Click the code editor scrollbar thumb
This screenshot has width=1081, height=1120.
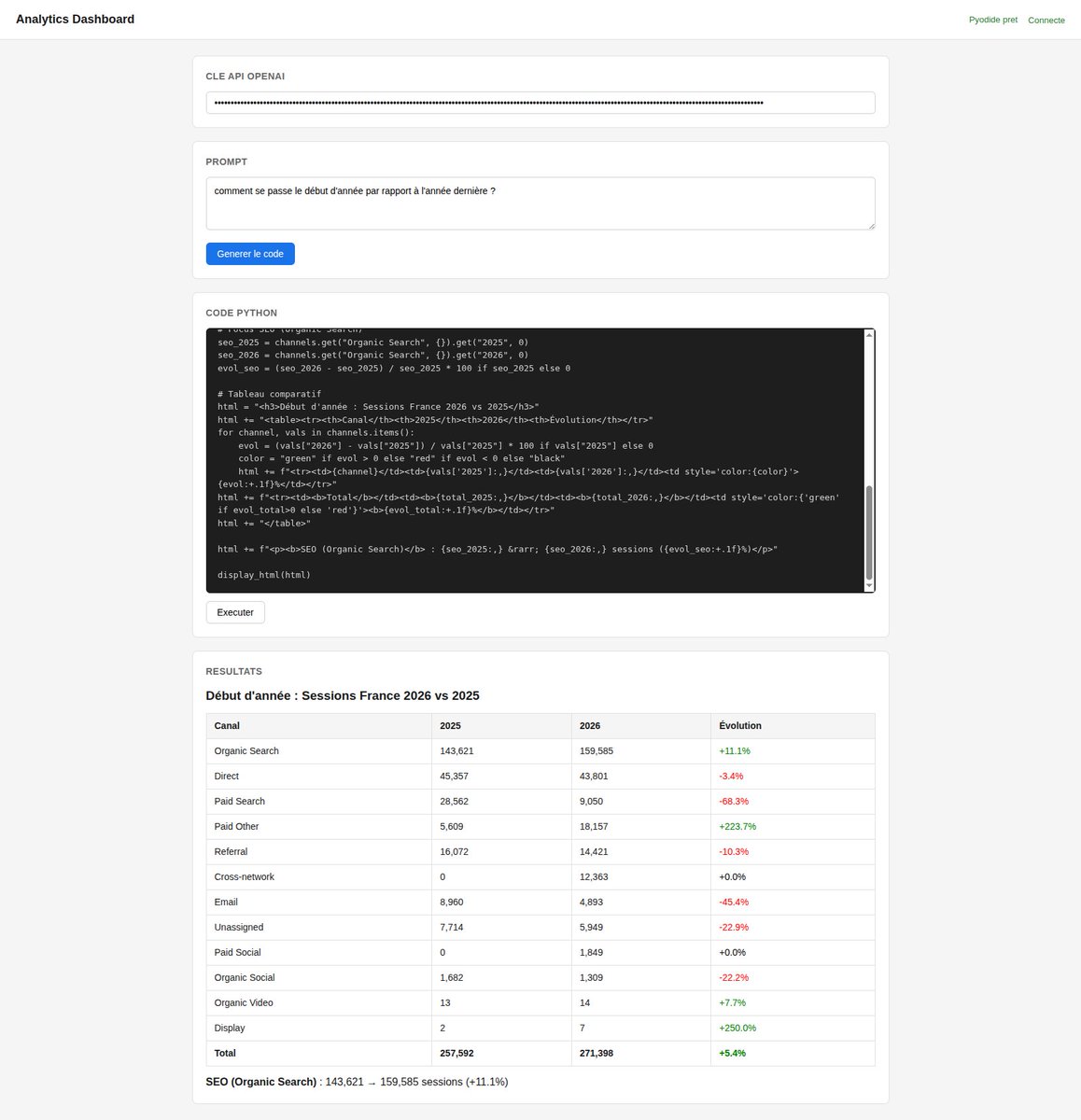pos(870,533)
